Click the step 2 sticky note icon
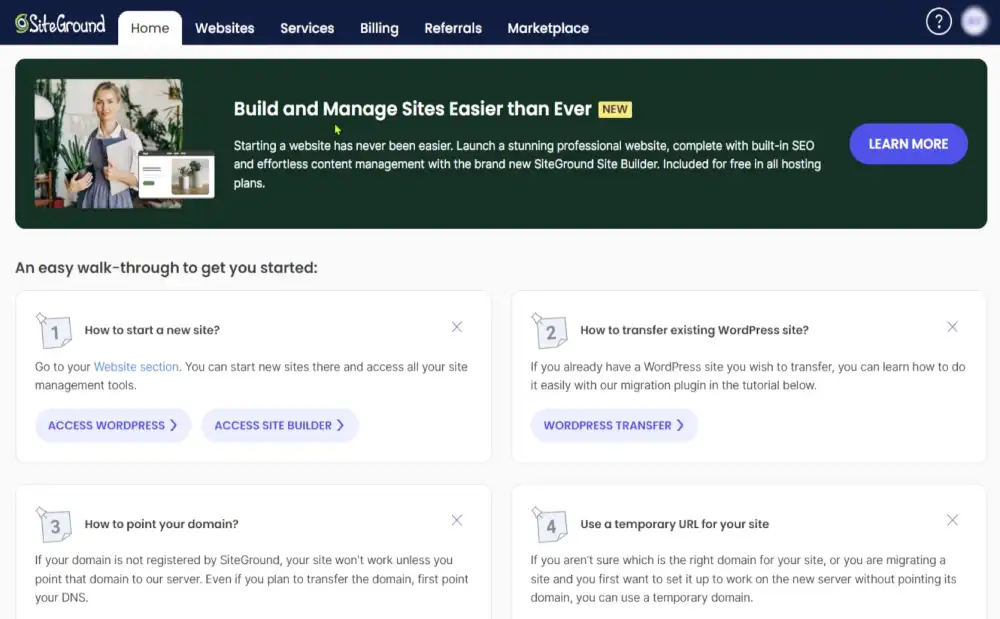The width and height of the screenshot is (1000, 619). pyautogui.click(x=549, y=330)
